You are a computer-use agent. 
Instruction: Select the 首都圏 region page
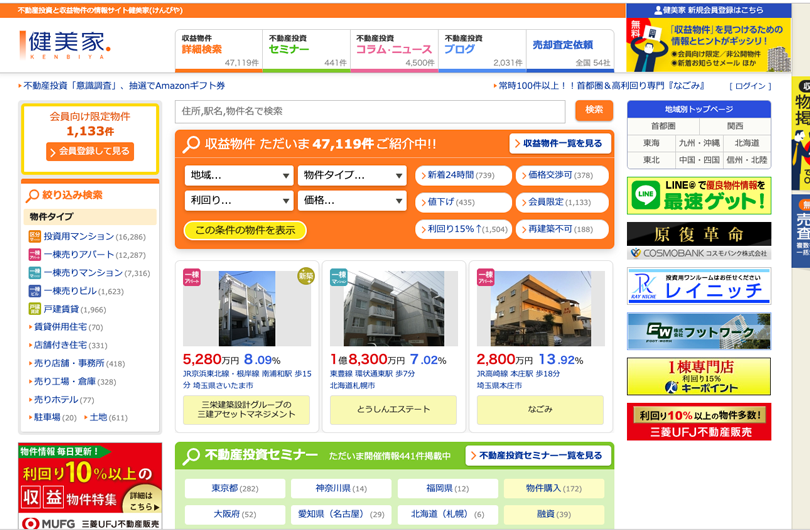pyautogui.click(x=663, y=126)
